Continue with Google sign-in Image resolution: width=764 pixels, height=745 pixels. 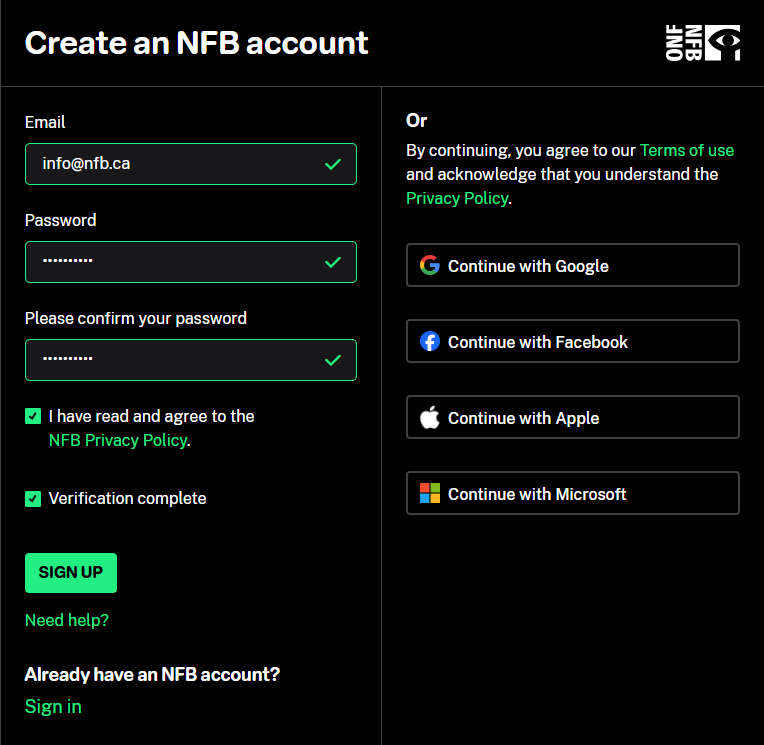(572, 266)
